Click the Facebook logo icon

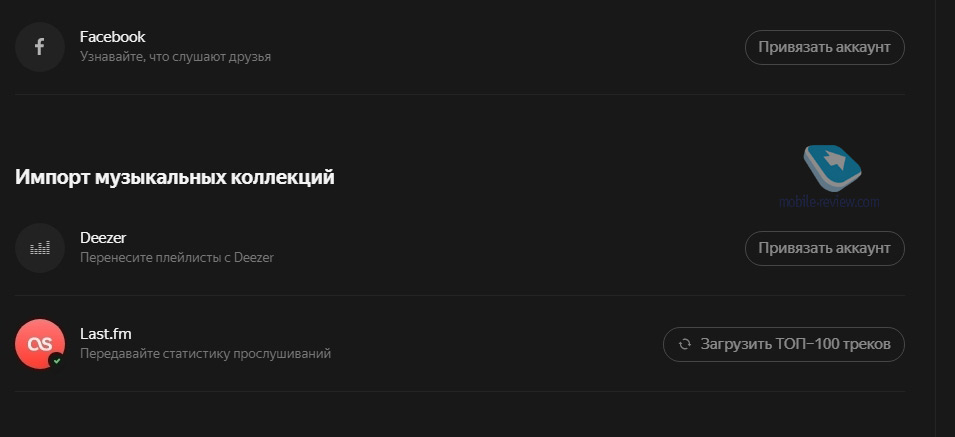pos(40,47)
